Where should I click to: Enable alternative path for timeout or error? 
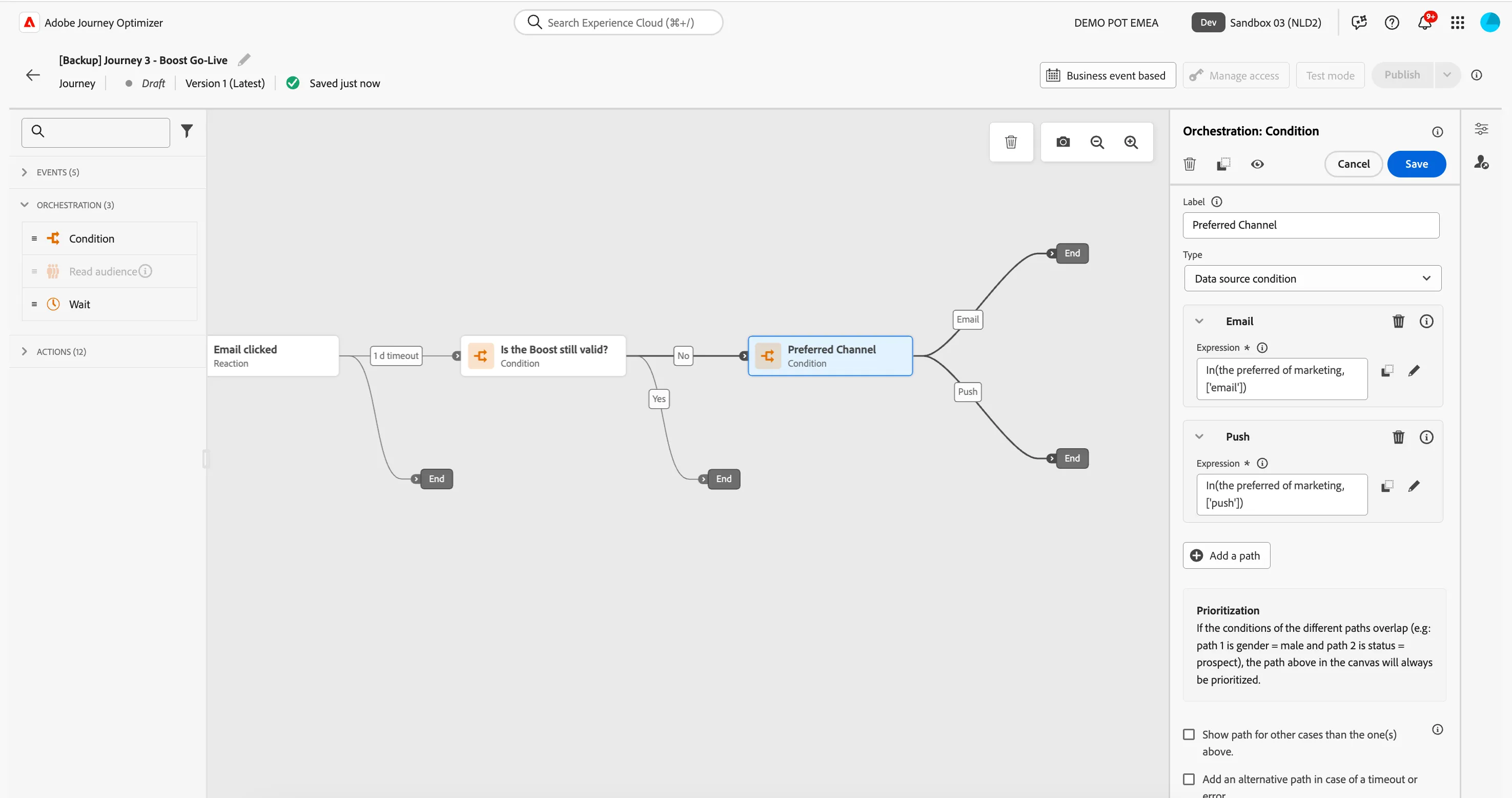(x=1189, y=779)
